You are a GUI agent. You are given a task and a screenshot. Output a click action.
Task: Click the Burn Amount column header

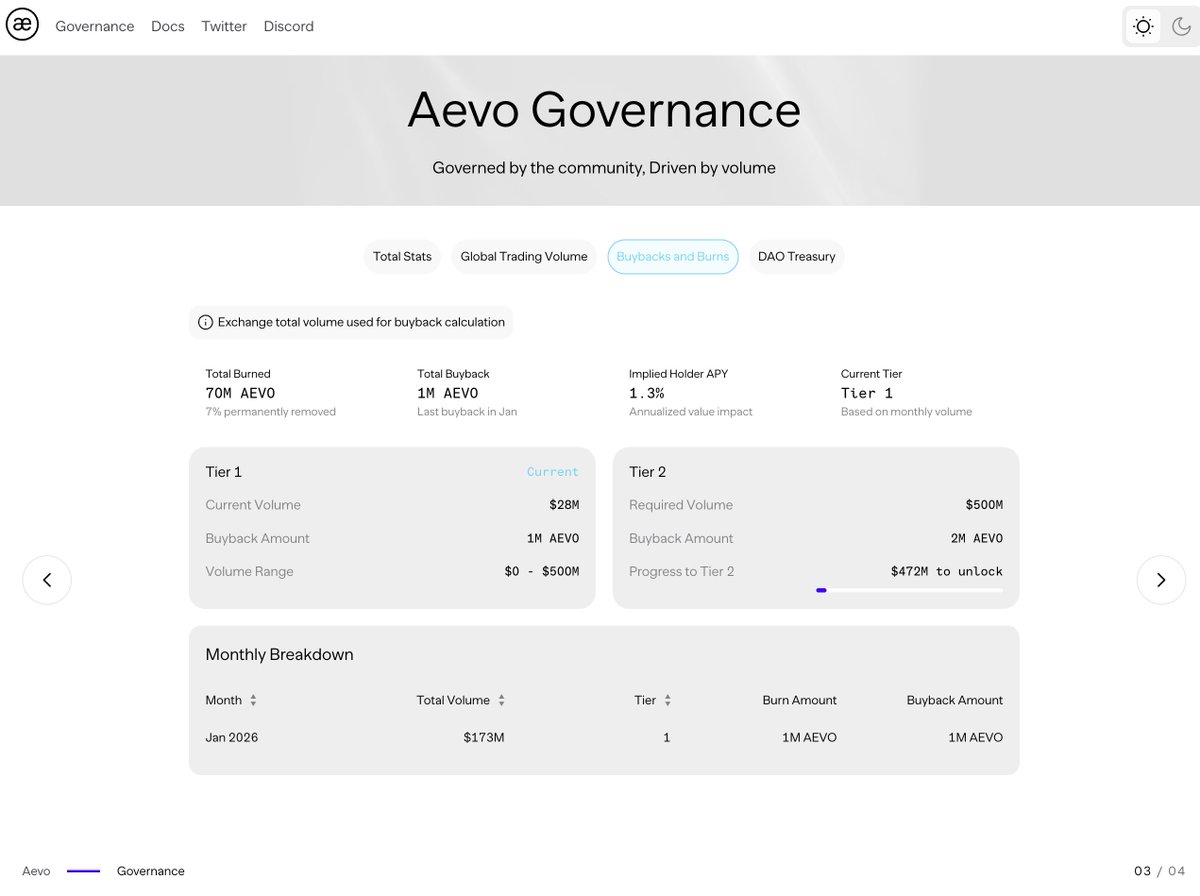pos(799,700)
